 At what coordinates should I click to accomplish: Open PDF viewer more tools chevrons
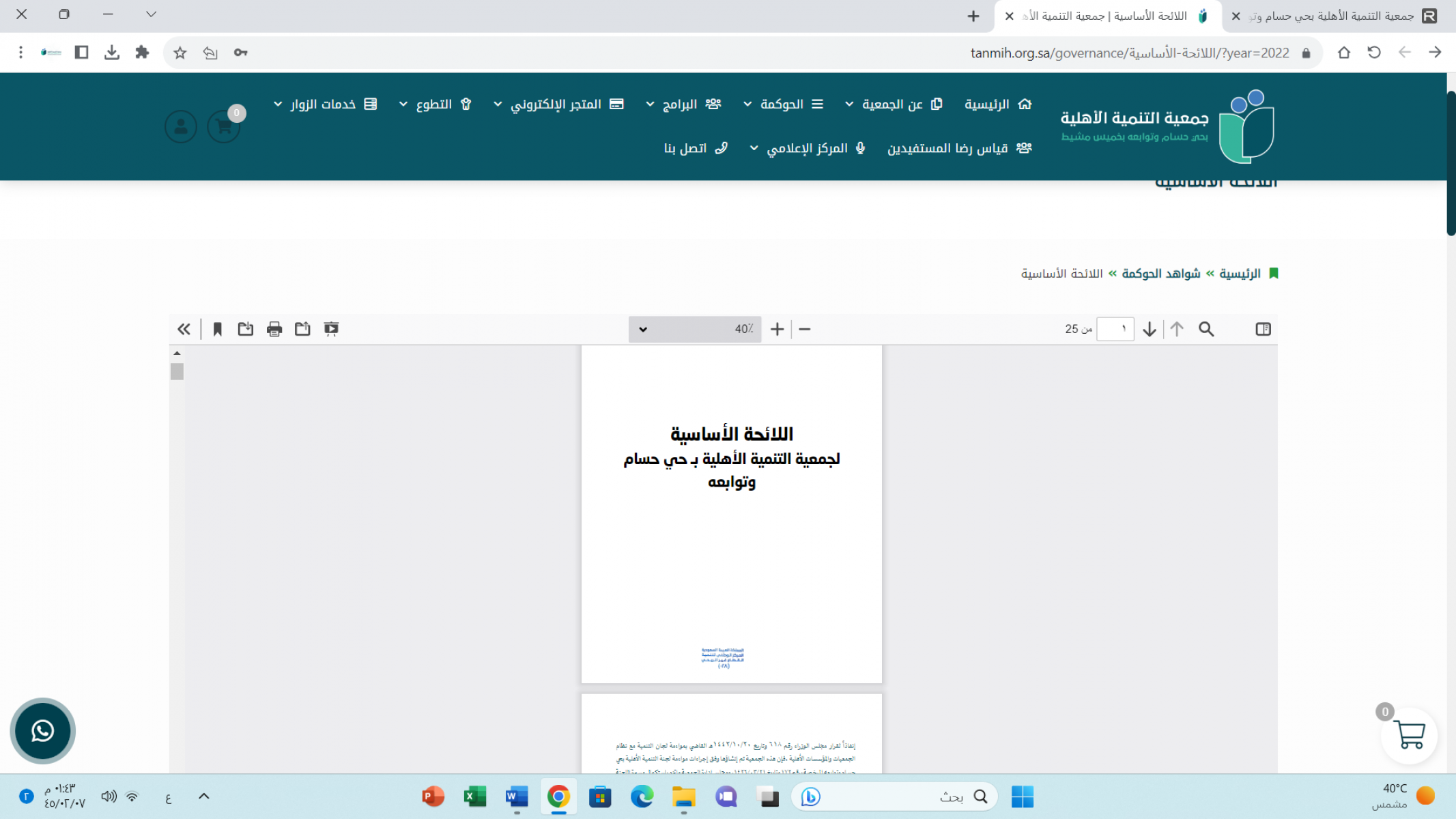(x=184, y=329)
